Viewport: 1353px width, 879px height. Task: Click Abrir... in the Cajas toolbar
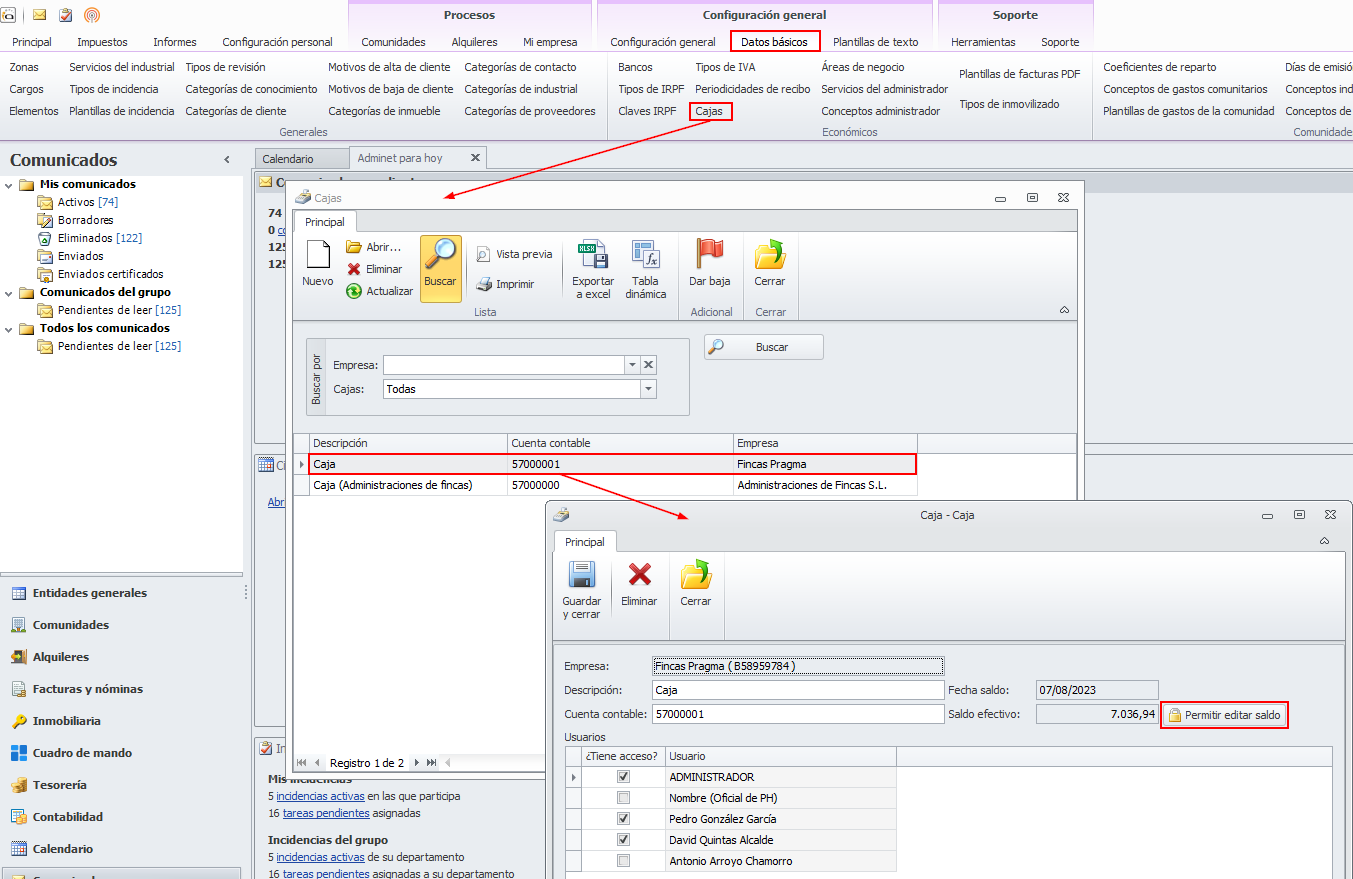373,247
